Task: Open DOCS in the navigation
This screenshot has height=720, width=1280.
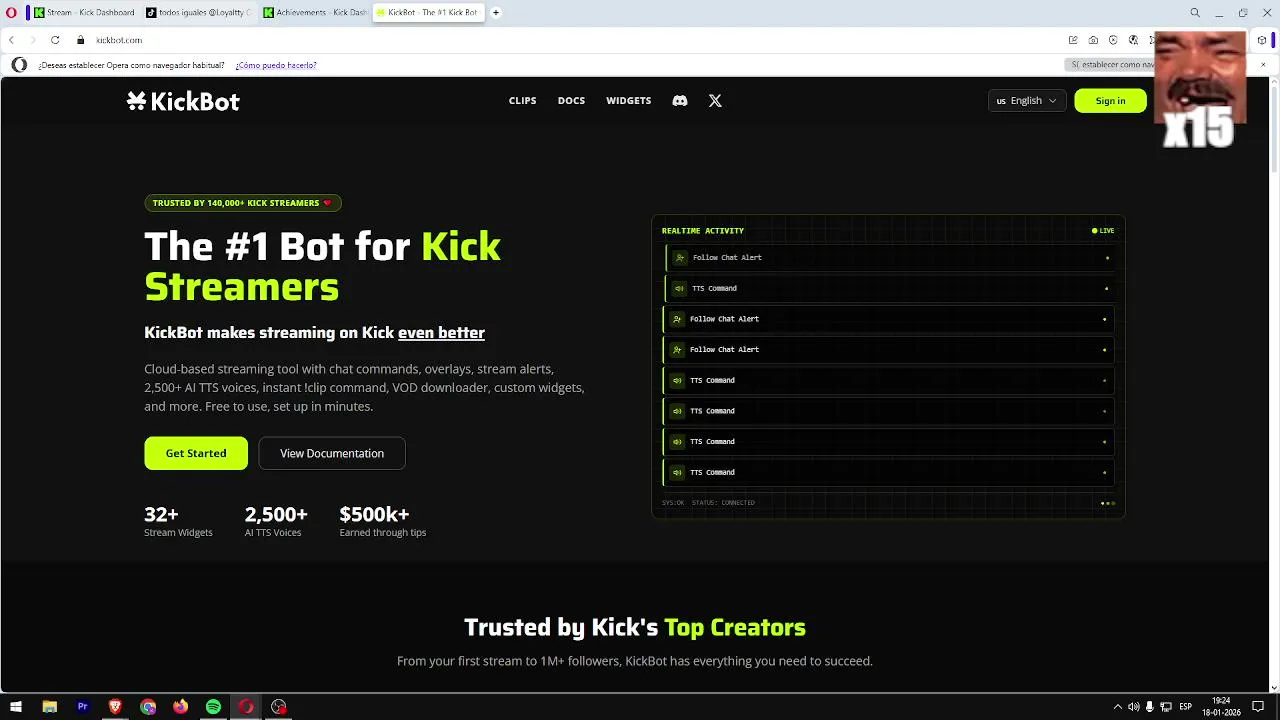Action: coord(571,101)
